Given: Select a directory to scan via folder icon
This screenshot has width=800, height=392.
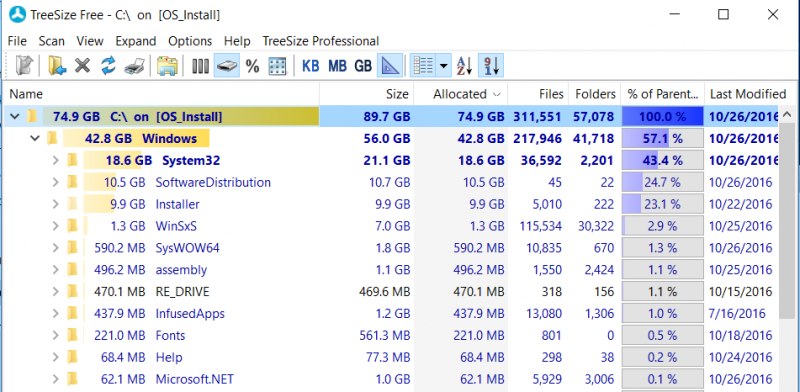Looking at the screenshot, I should point(57,65).
